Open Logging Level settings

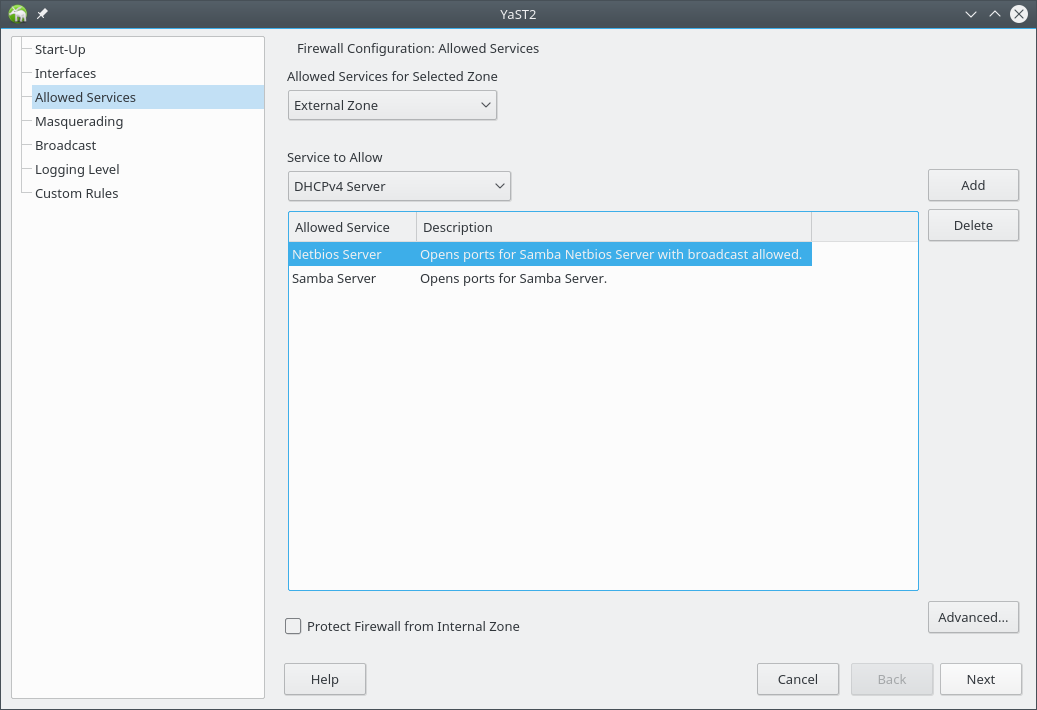(77, 169)
